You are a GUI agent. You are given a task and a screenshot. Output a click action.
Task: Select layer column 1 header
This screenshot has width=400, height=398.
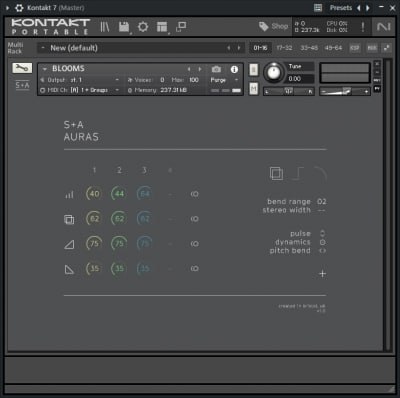(x=94, y=170)
